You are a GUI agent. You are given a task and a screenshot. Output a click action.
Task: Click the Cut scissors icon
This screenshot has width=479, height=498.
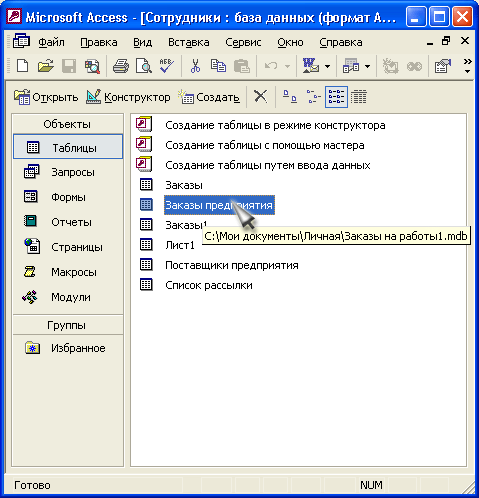coord(195,66)
